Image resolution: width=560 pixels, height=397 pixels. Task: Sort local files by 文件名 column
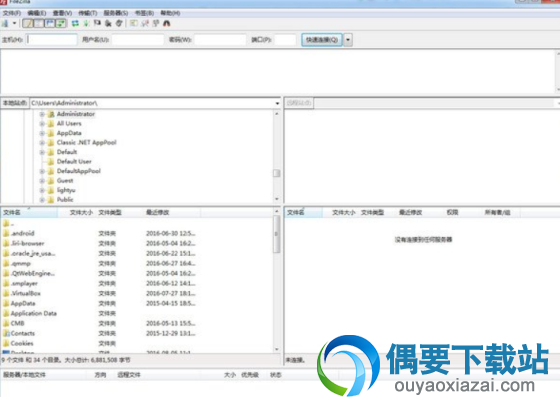pyautogui.click(x=29, y=213)
